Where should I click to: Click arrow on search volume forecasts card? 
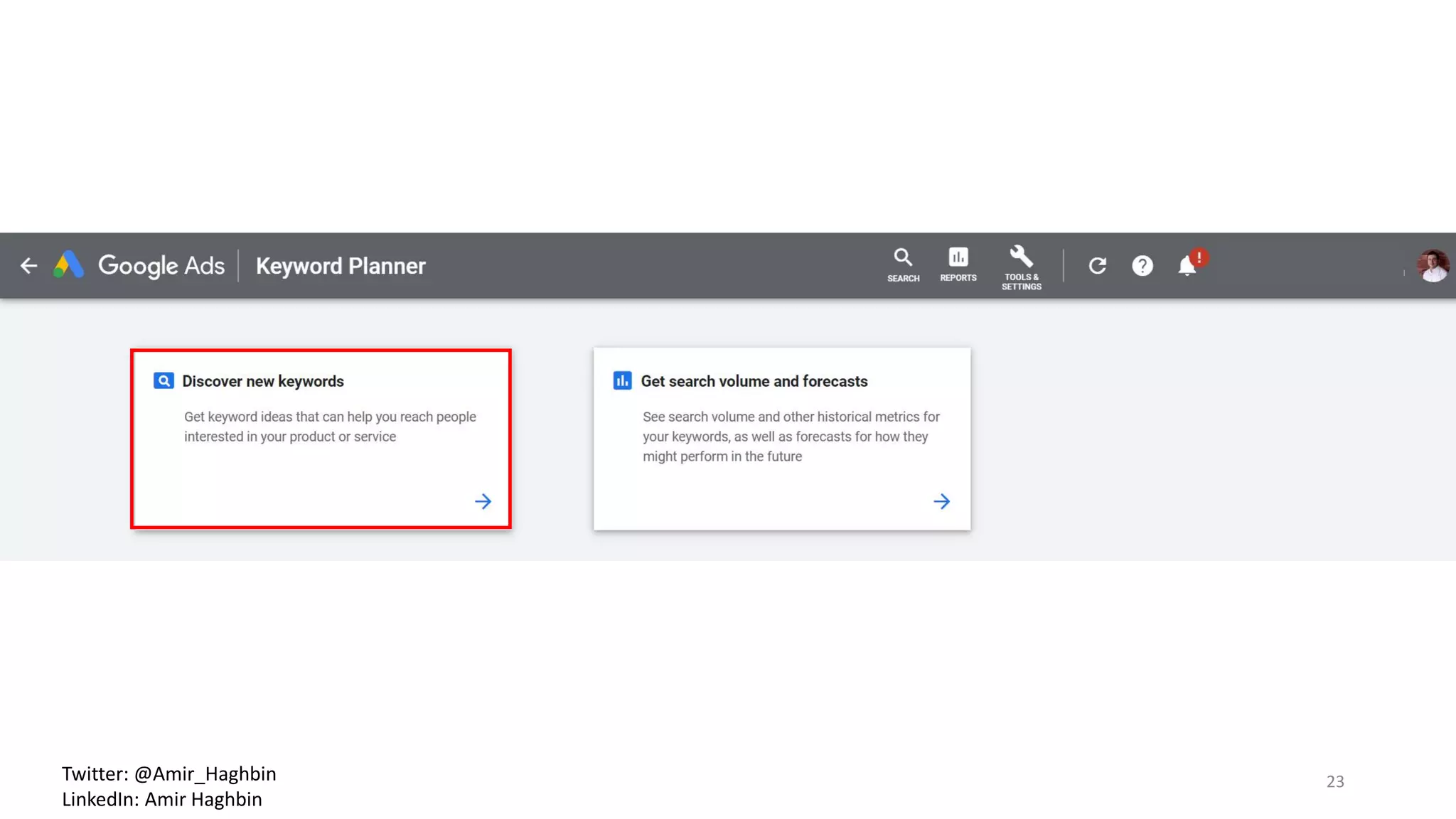(x=941, y=502)
